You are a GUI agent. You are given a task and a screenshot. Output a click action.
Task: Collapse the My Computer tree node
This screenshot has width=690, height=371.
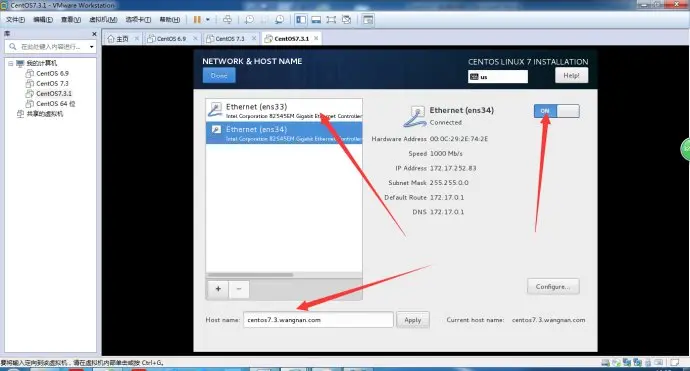(11, 63)
